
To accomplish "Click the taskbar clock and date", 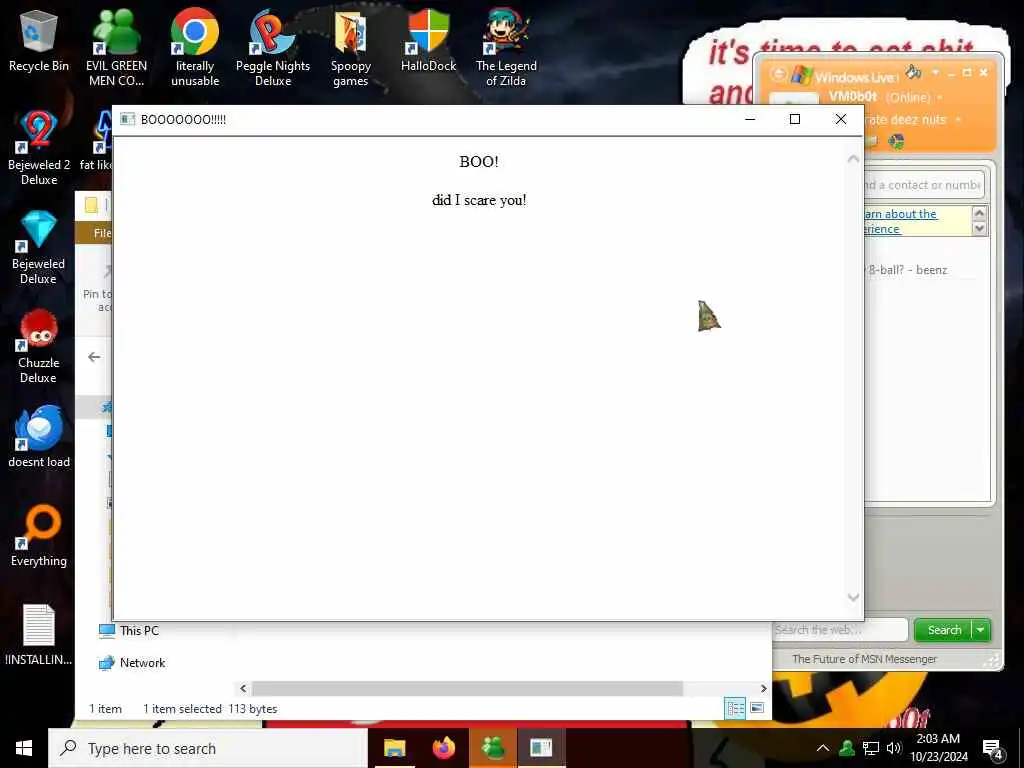I will 938,748.
